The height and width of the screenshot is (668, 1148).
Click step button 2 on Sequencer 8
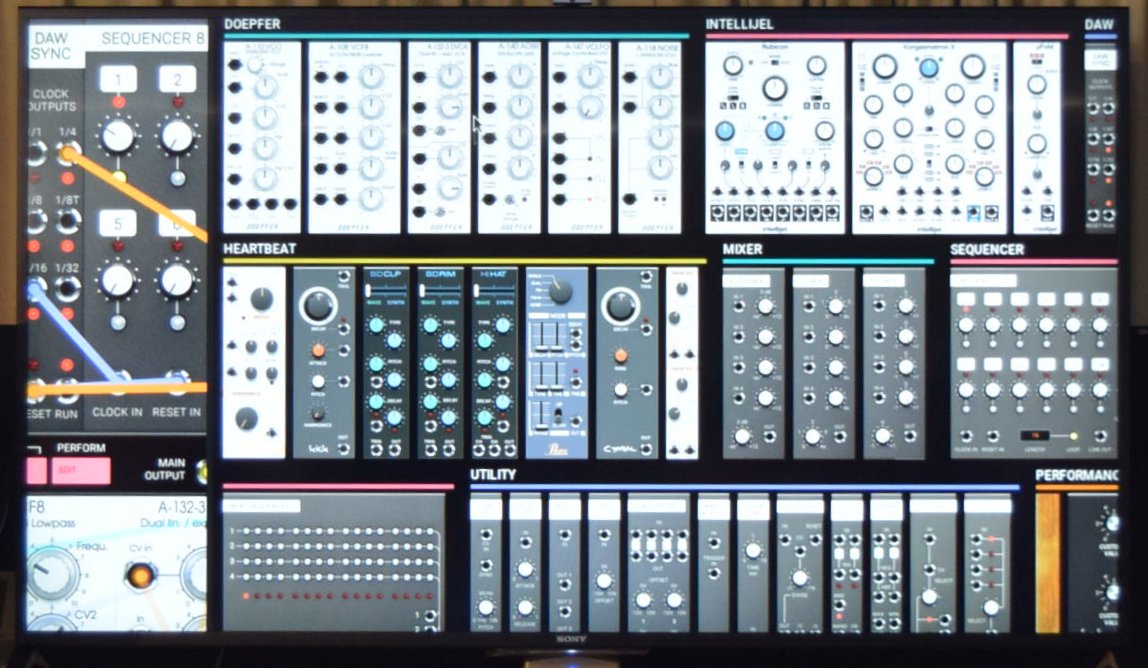coord(177,79)
